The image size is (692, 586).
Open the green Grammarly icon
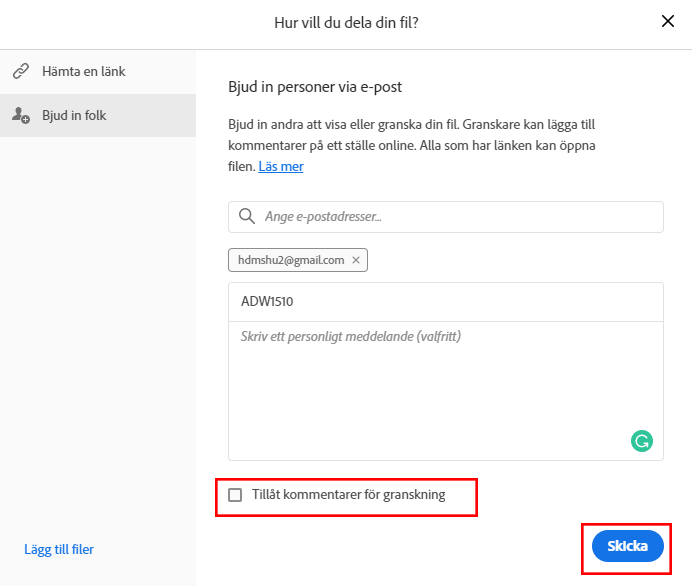642,440
